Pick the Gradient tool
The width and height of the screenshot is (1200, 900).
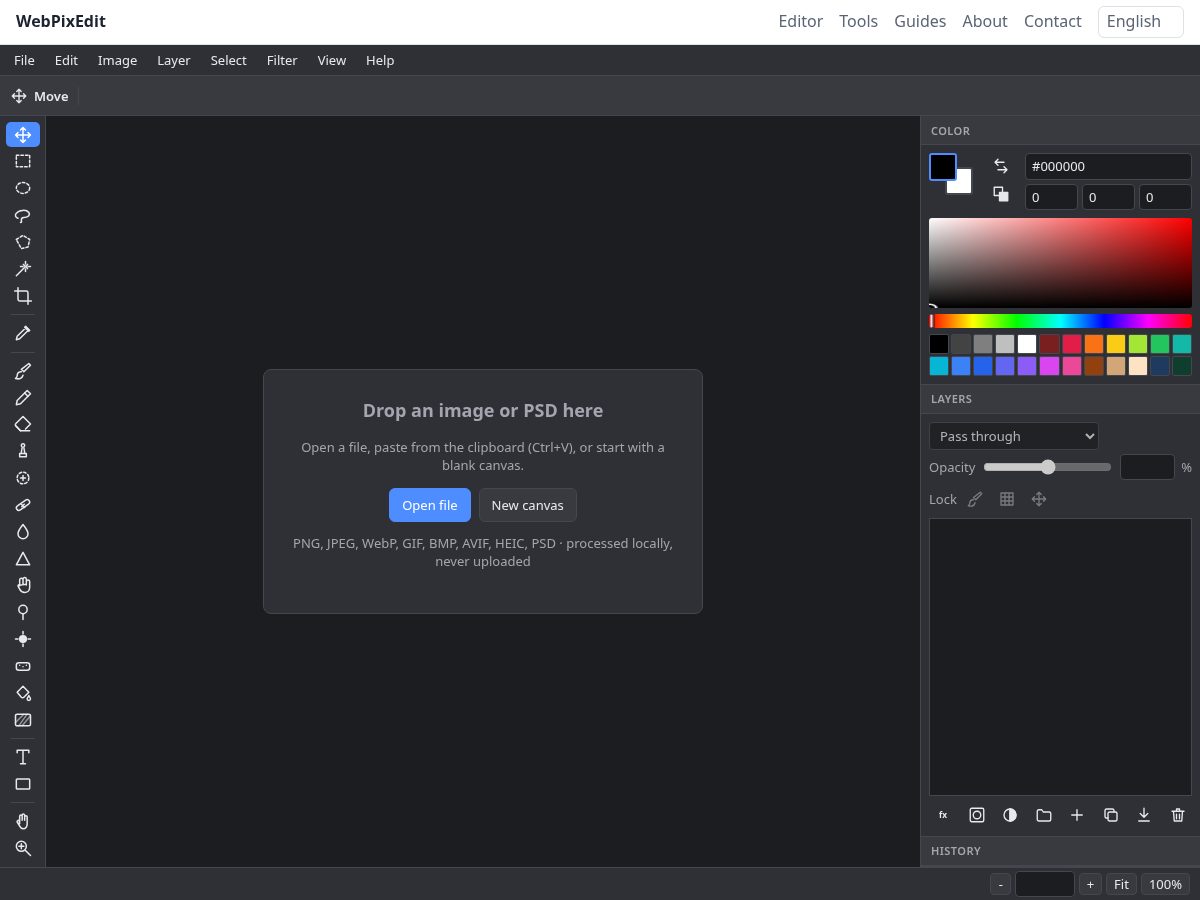click(23, 720)
